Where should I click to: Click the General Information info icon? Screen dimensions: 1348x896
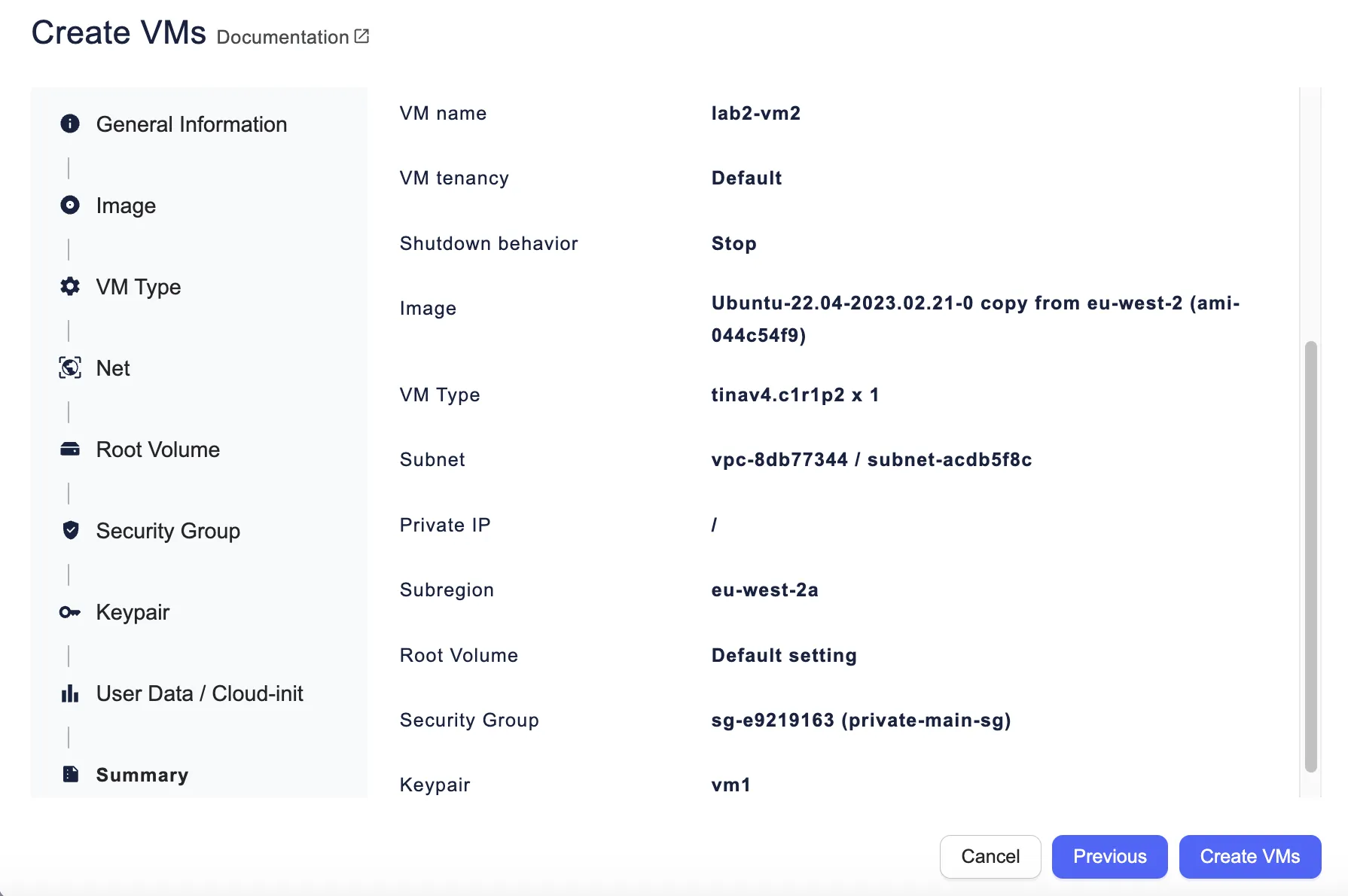coord(70,124)
